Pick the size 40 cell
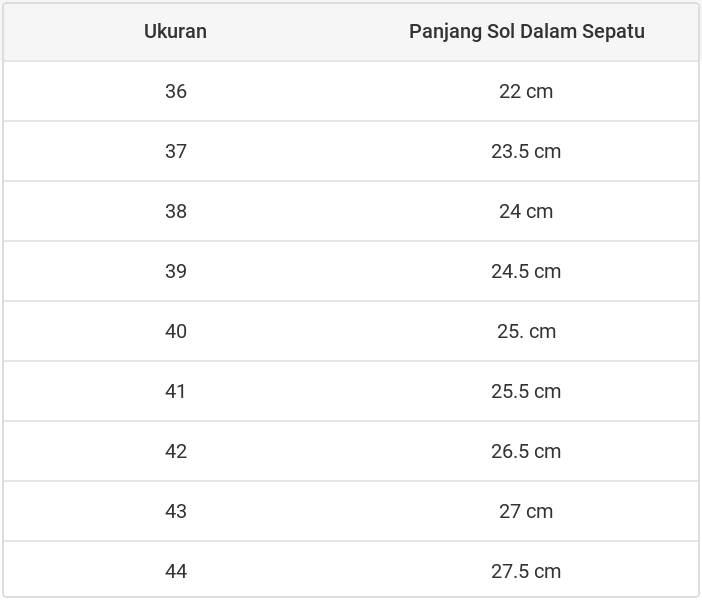Screen dimensions: 702x600 pyautogui.click(x=176, y=331)
